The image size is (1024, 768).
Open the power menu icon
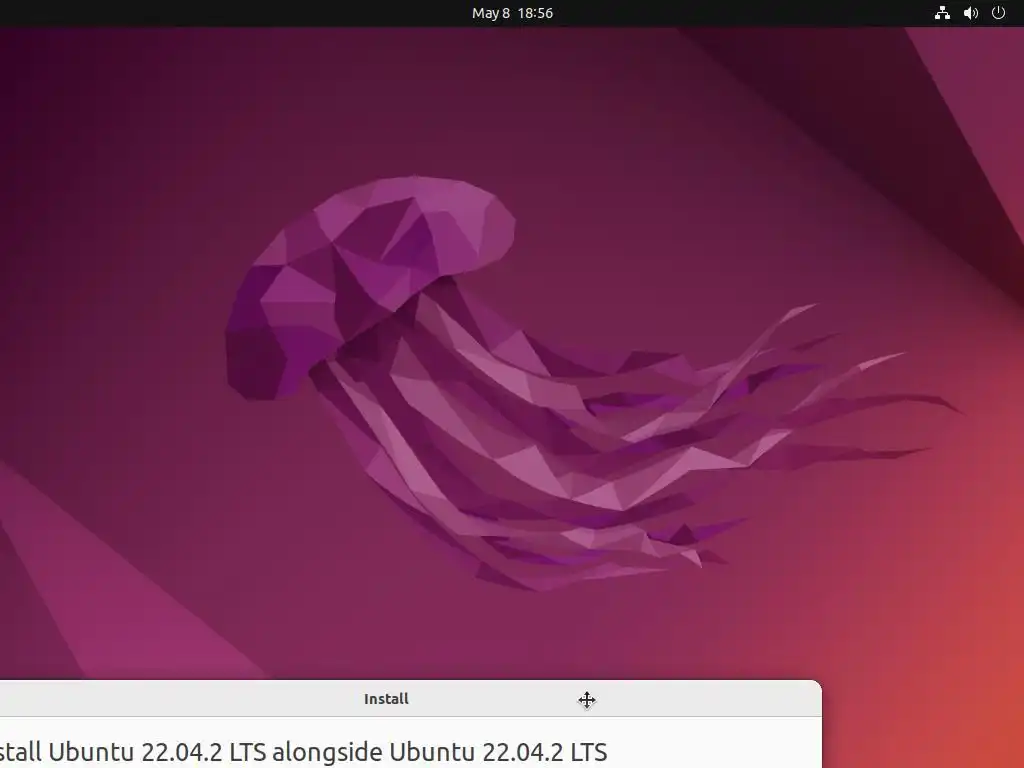click(998, 13)
